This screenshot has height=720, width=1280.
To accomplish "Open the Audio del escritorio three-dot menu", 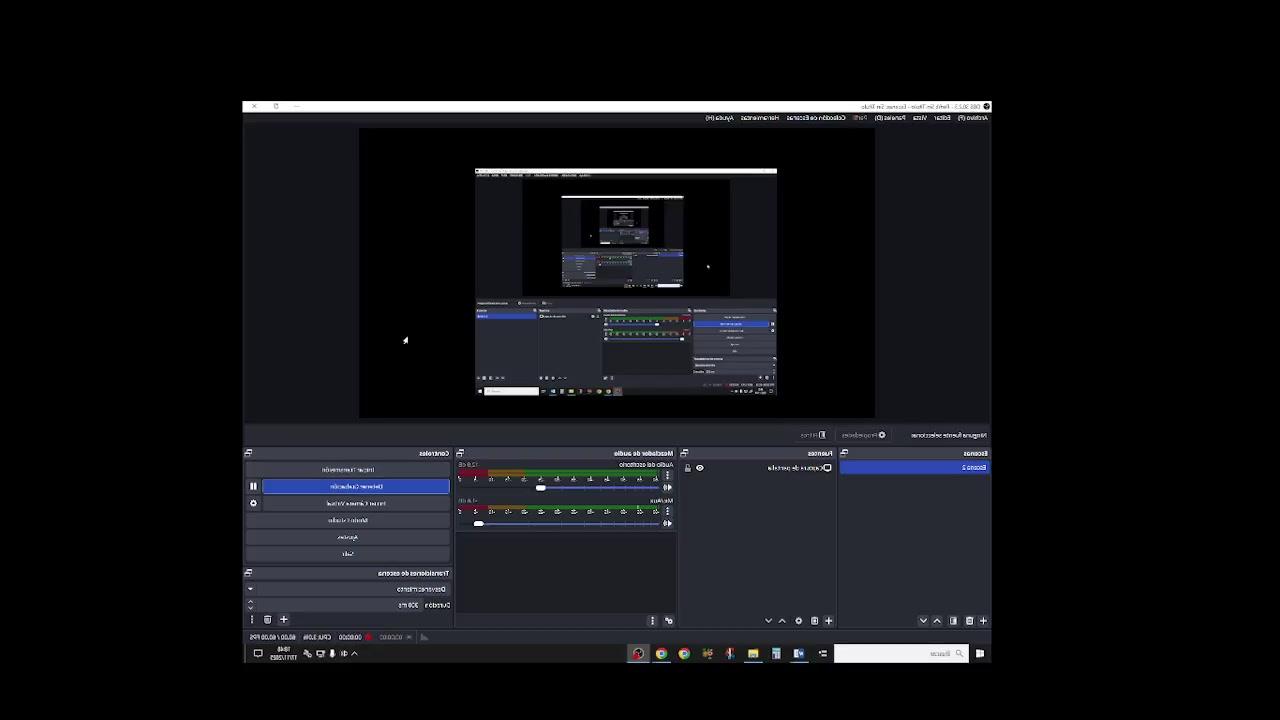I will (x=668, y=475).
